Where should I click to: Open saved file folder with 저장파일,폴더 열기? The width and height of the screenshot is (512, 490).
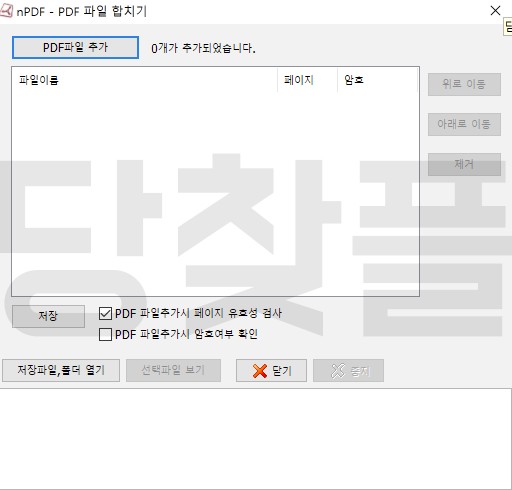[61, 370]
